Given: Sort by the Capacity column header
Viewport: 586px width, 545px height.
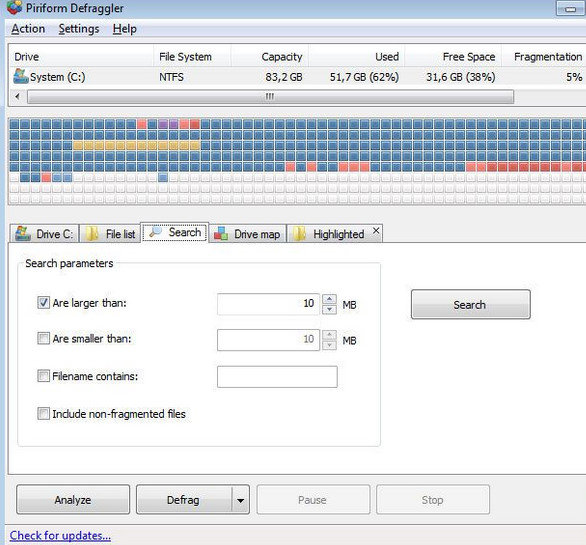Looking at the screenshot, I should [269, 57].
